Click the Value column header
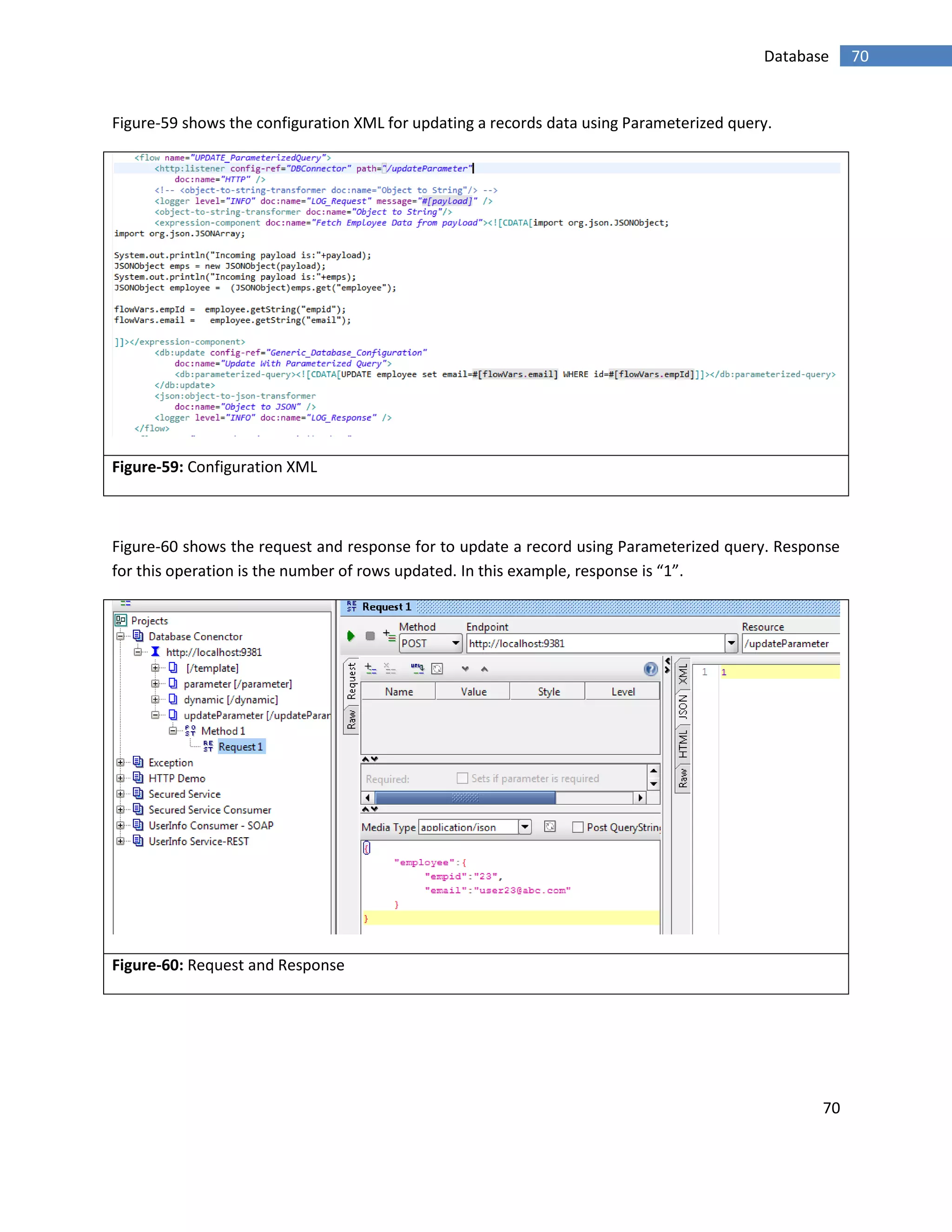Screen dimensions: 952x1232 click(x=473, y=692)
